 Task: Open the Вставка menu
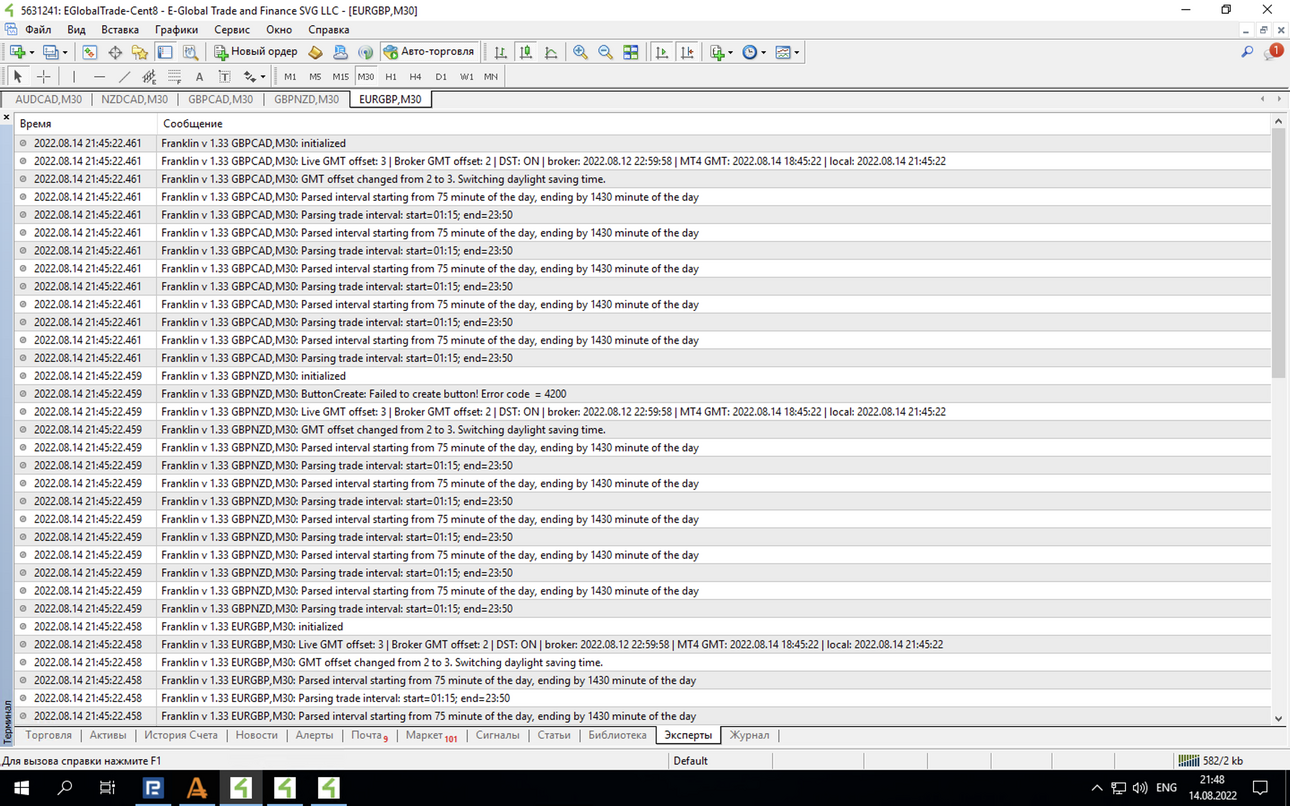[x=120, y=30]
